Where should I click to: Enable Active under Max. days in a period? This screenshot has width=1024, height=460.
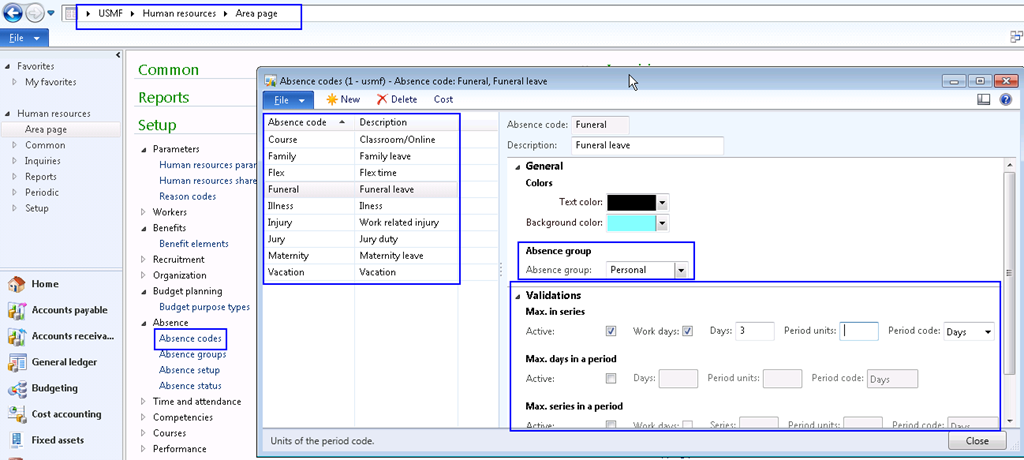[x=611, y=378]
